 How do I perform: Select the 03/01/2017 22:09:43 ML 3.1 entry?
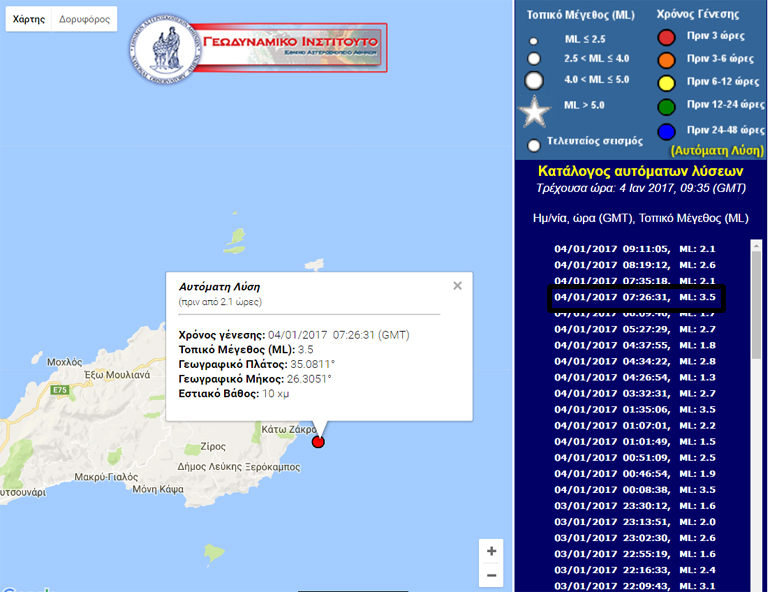(636, 586)
